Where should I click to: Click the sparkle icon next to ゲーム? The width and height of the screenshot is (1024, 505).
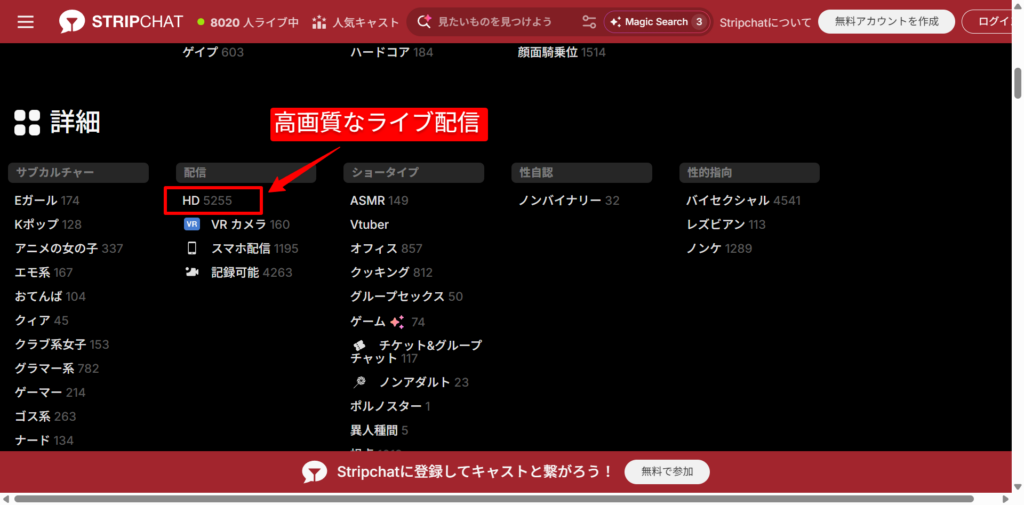click(397, 321)
